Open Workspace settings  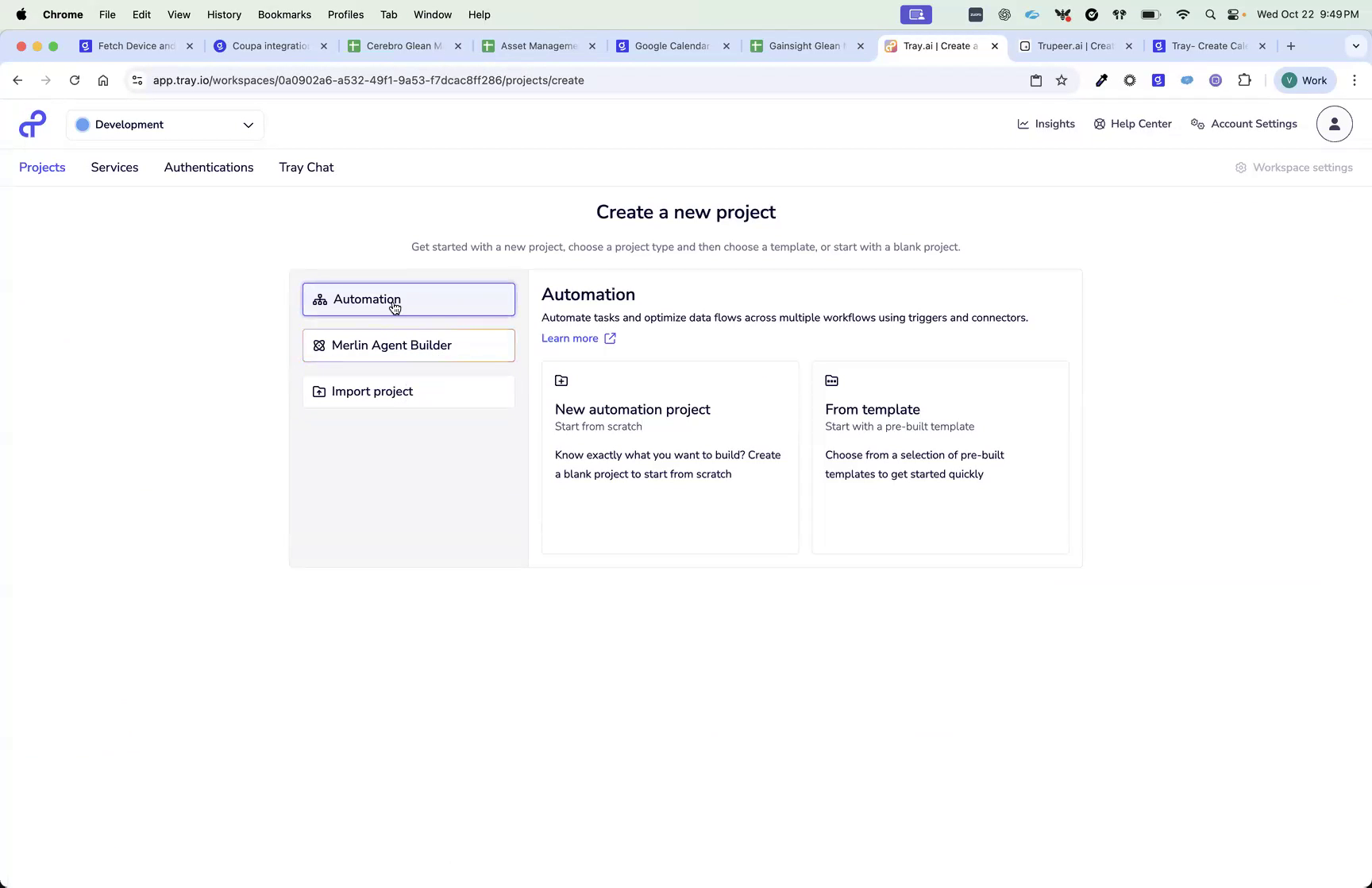pyautogui.click(x=1293, y=167)
